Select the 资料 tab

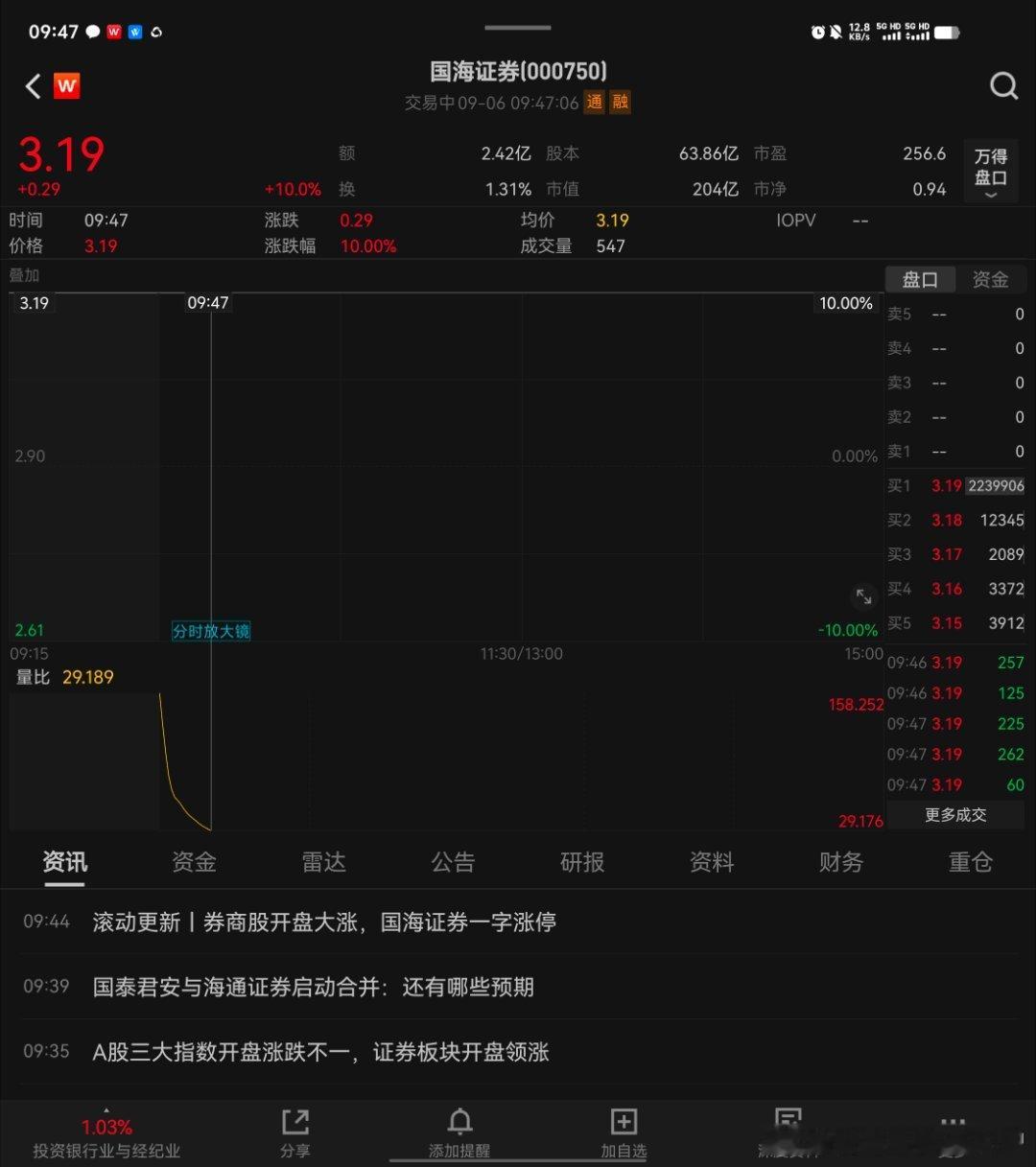coord(712,862)
